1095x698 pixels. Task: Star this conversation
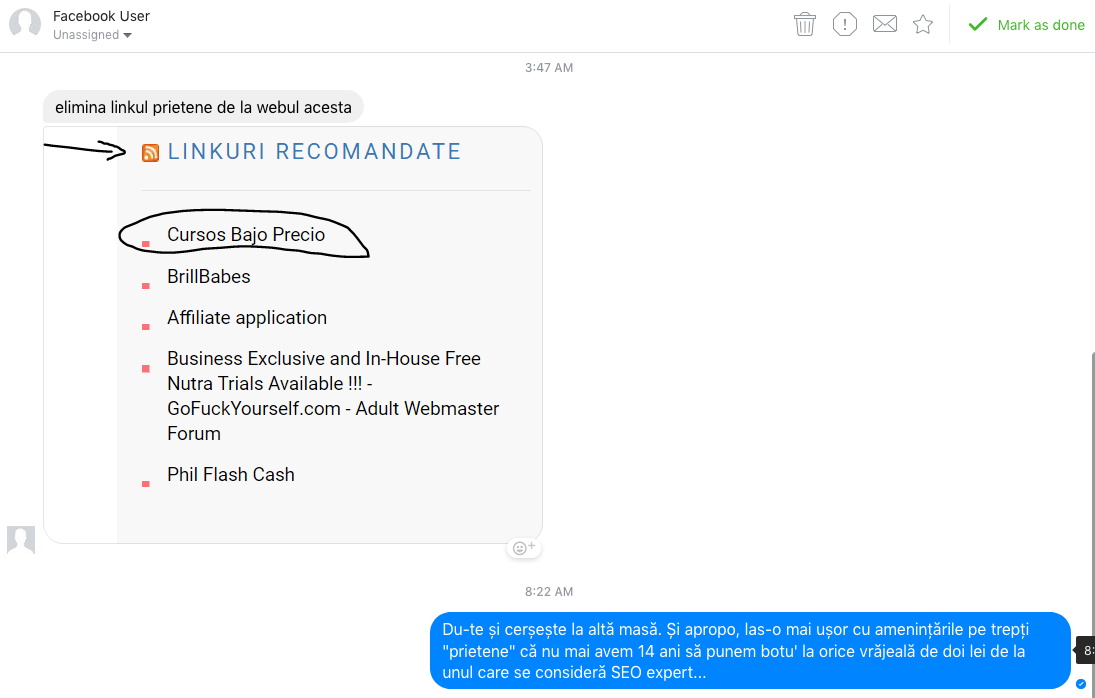pyautogui.click(x=923, y=24)
